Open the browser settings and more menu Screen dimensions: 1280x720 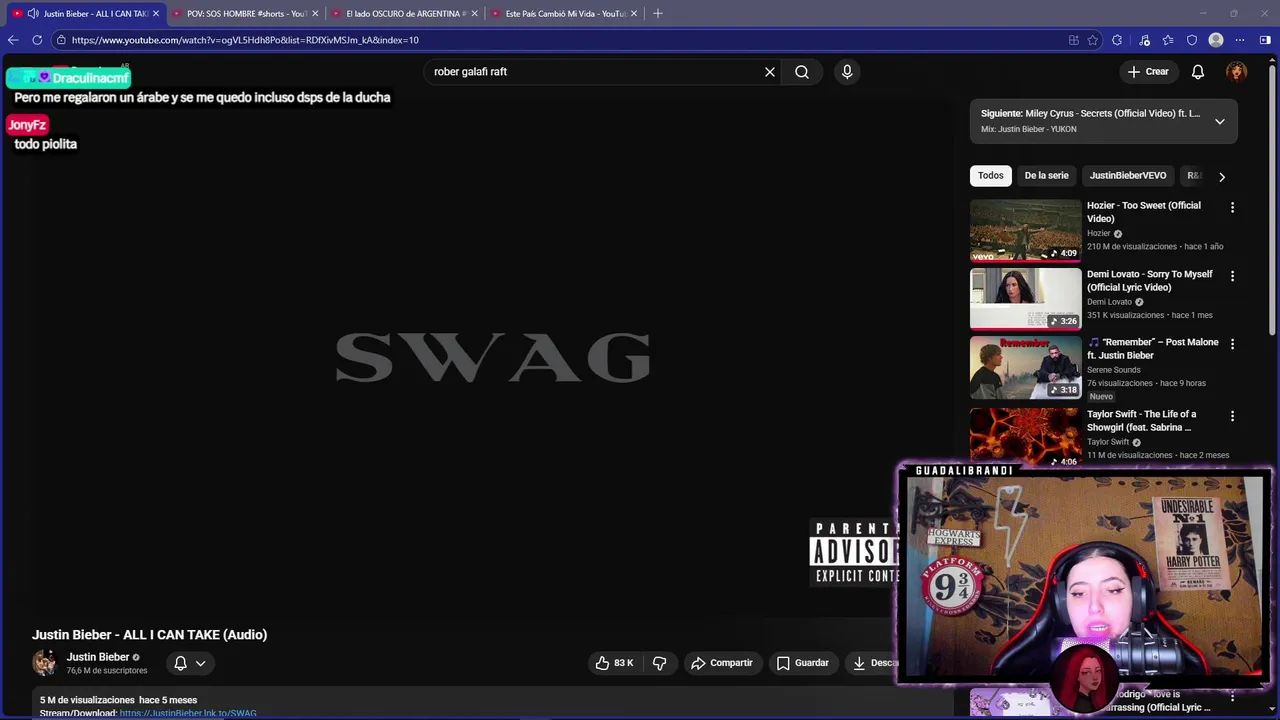1240,40
